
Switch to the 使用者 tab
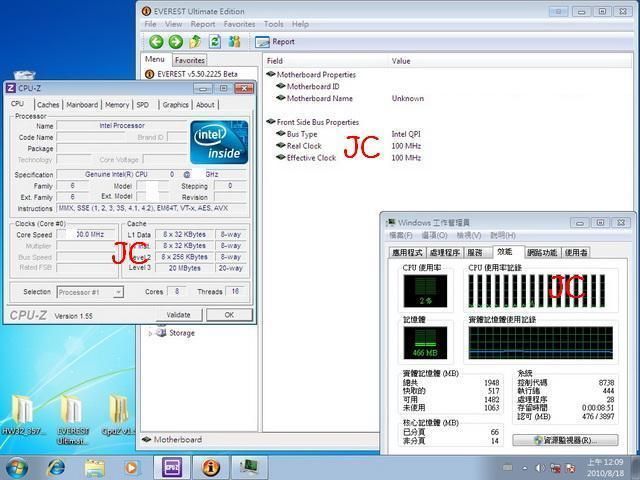(576, 253)
